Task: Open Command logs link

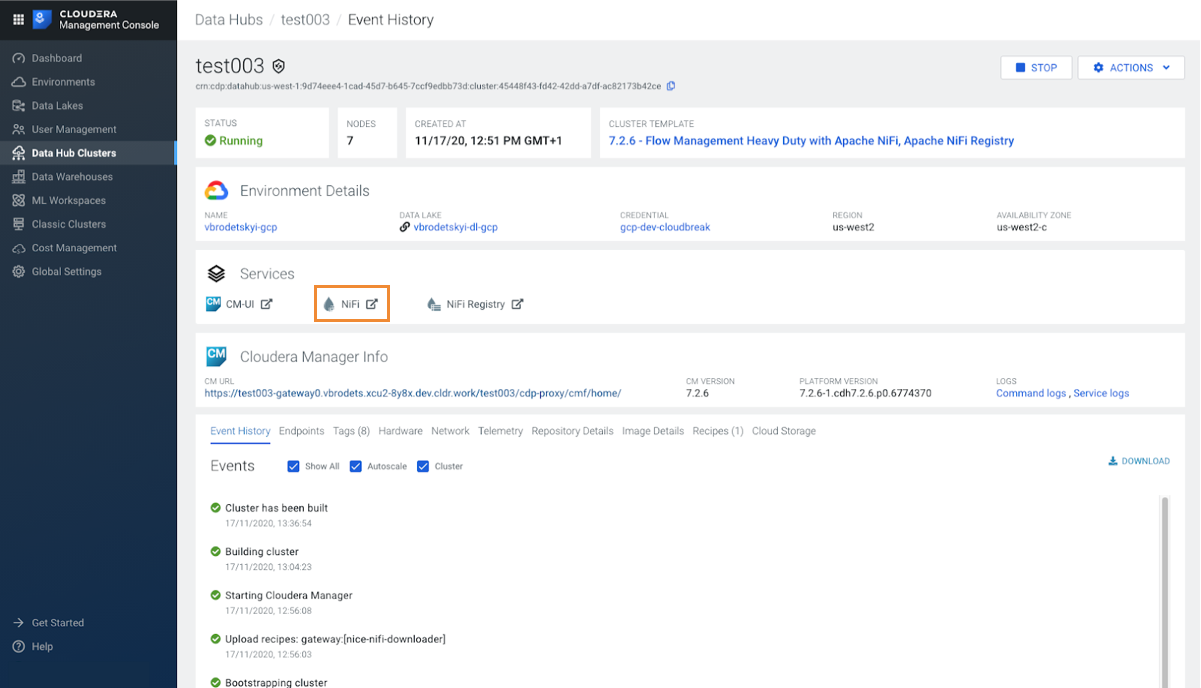Action: tap(1031, 393)
